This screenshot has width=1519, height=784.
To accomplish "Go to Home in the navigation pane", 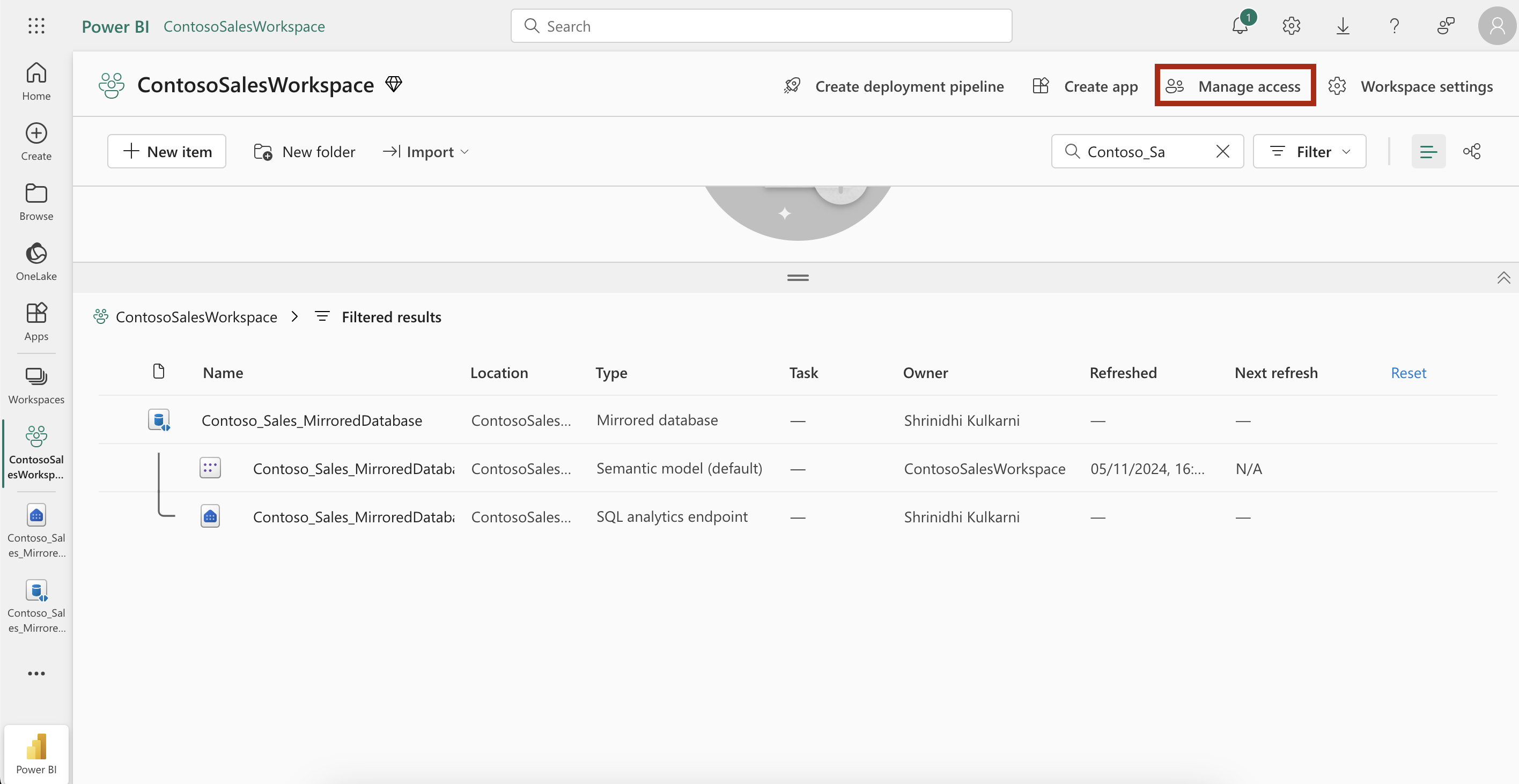I will 36,82.
